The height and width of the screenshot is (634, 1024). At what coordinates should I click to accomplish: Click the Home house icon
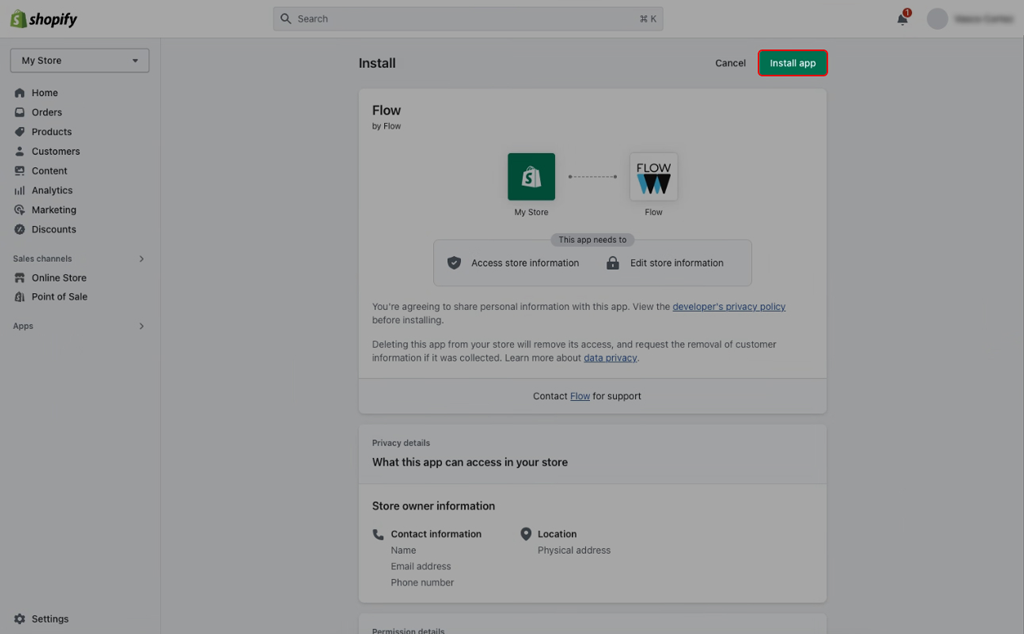[x=20, y=93]
